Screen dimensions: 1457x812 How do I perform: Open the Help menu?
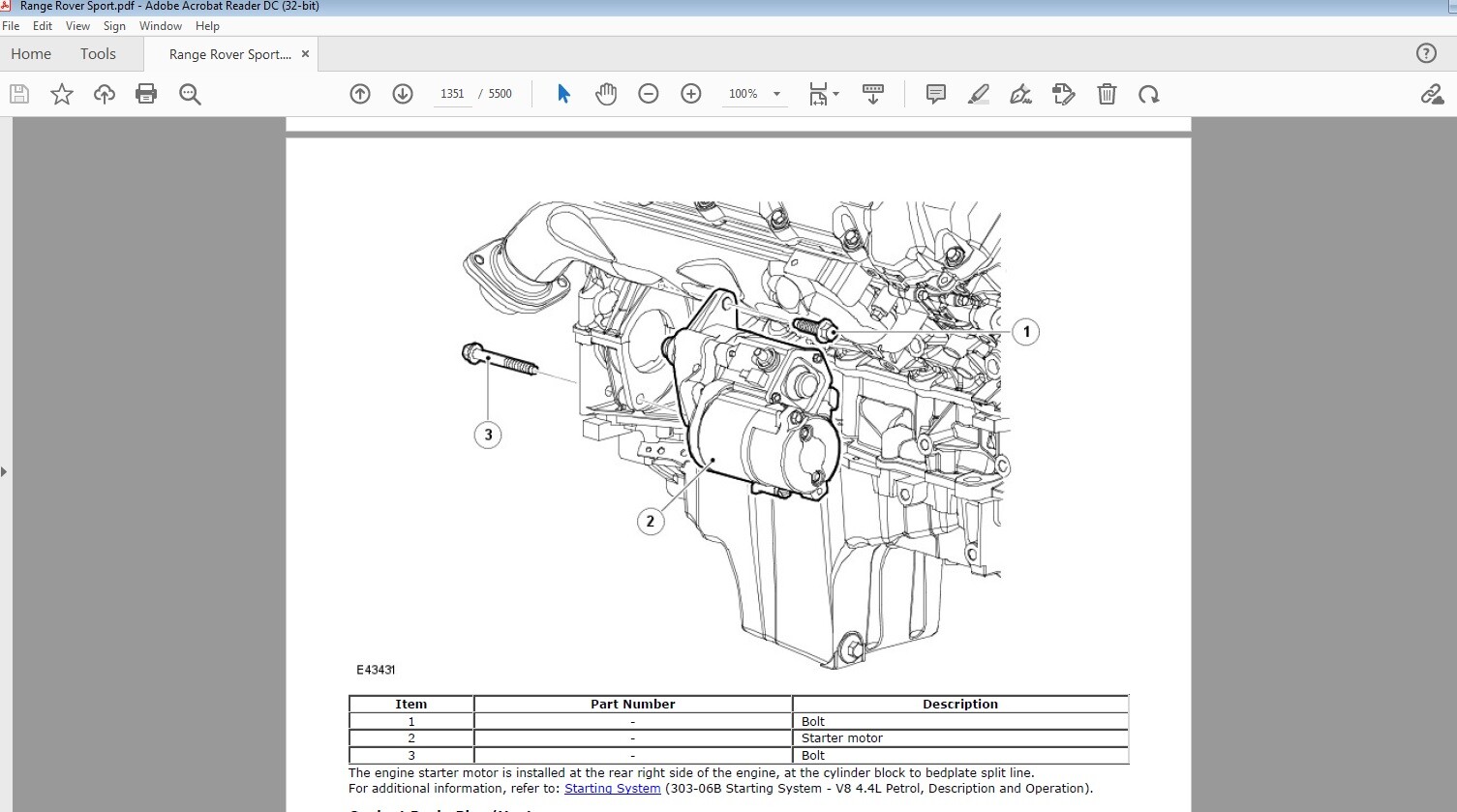(x=207, y=26)
